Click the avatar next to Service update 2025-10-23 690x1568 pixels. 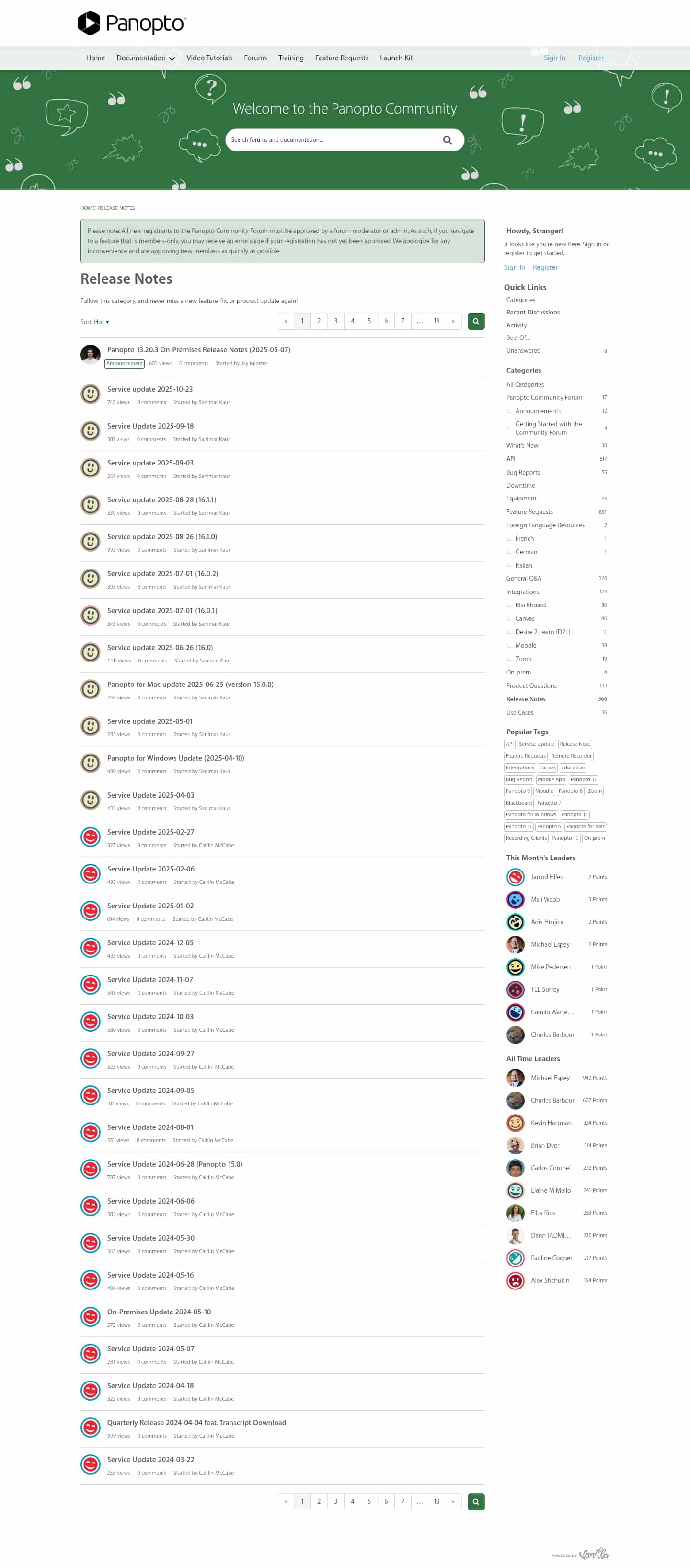pyautogui.click(x=91, y=394)
